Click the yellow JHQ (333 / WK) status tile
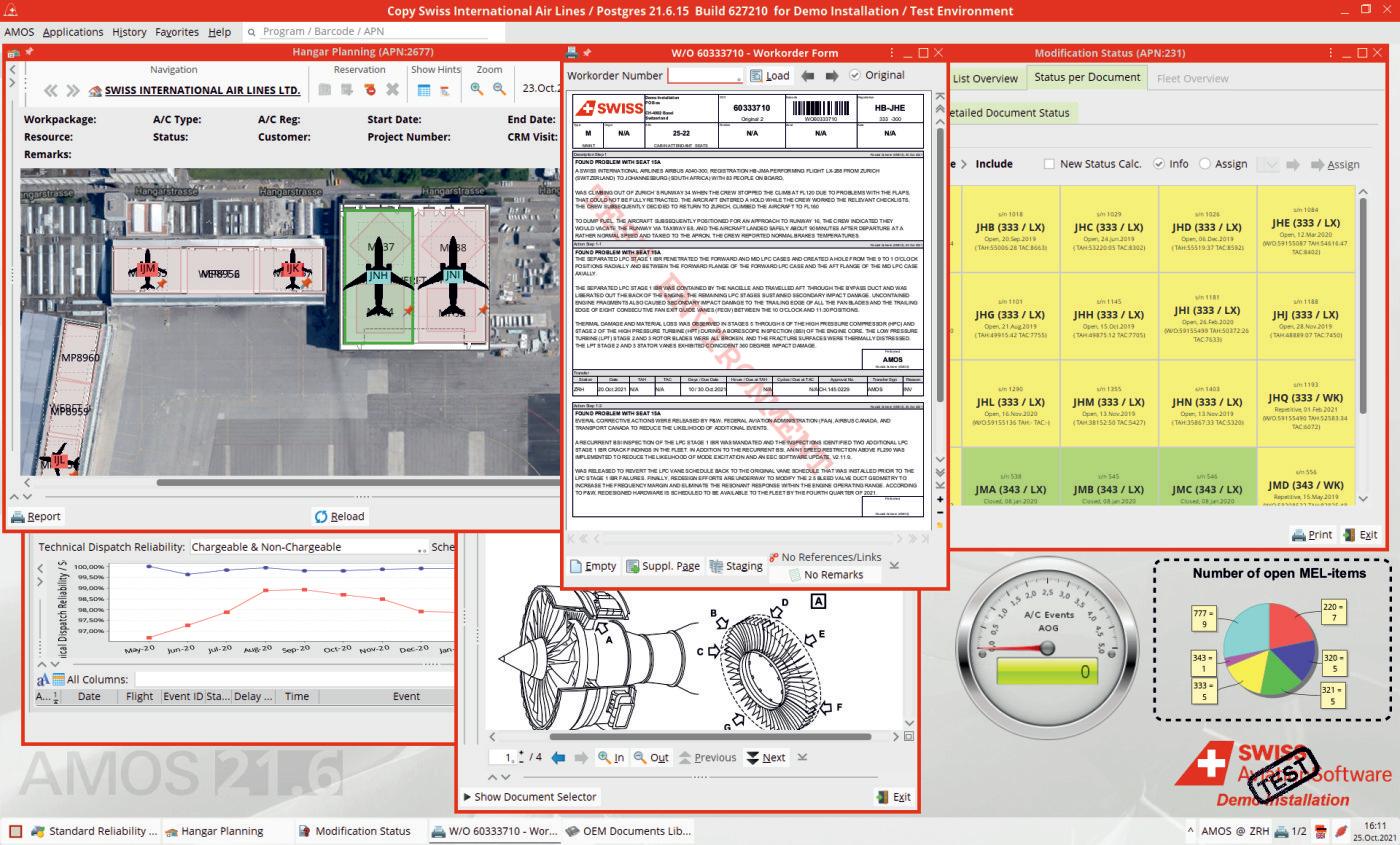Viewport: 1400px width, 845px height. coord(1306,404)
